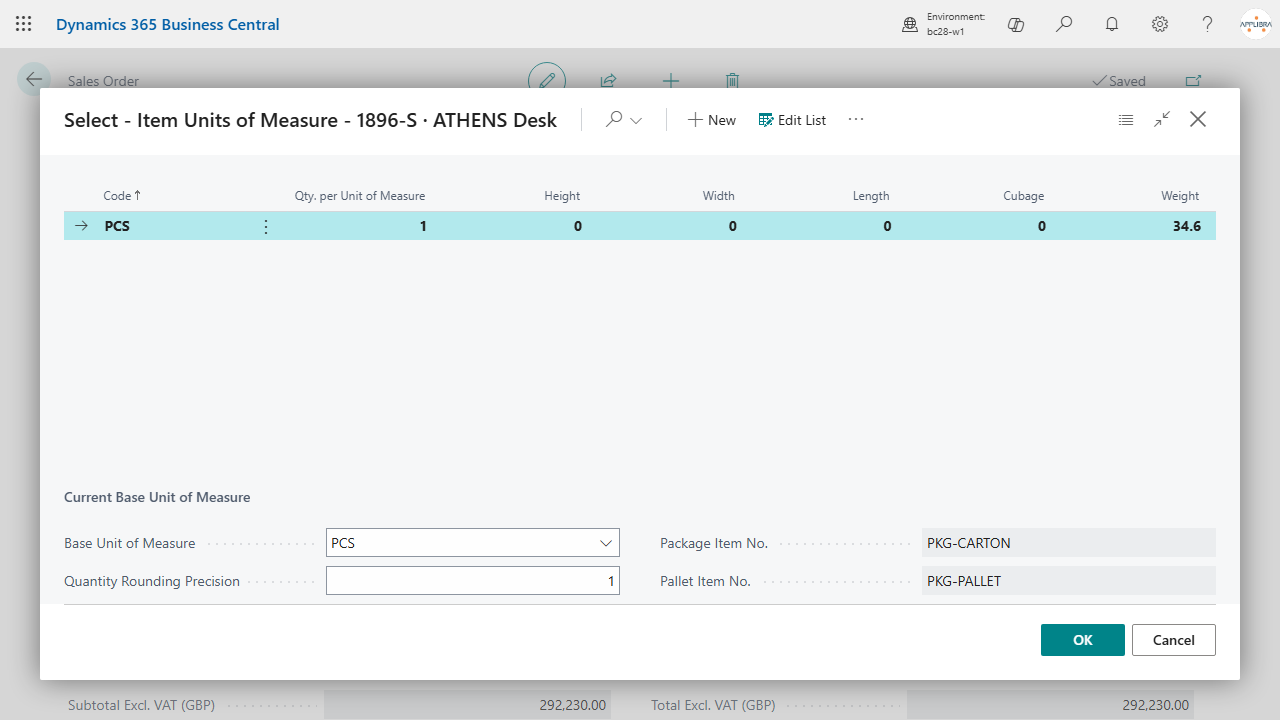
Task: Click the Sales Order delete trash icon
Action: click(732, 81)
